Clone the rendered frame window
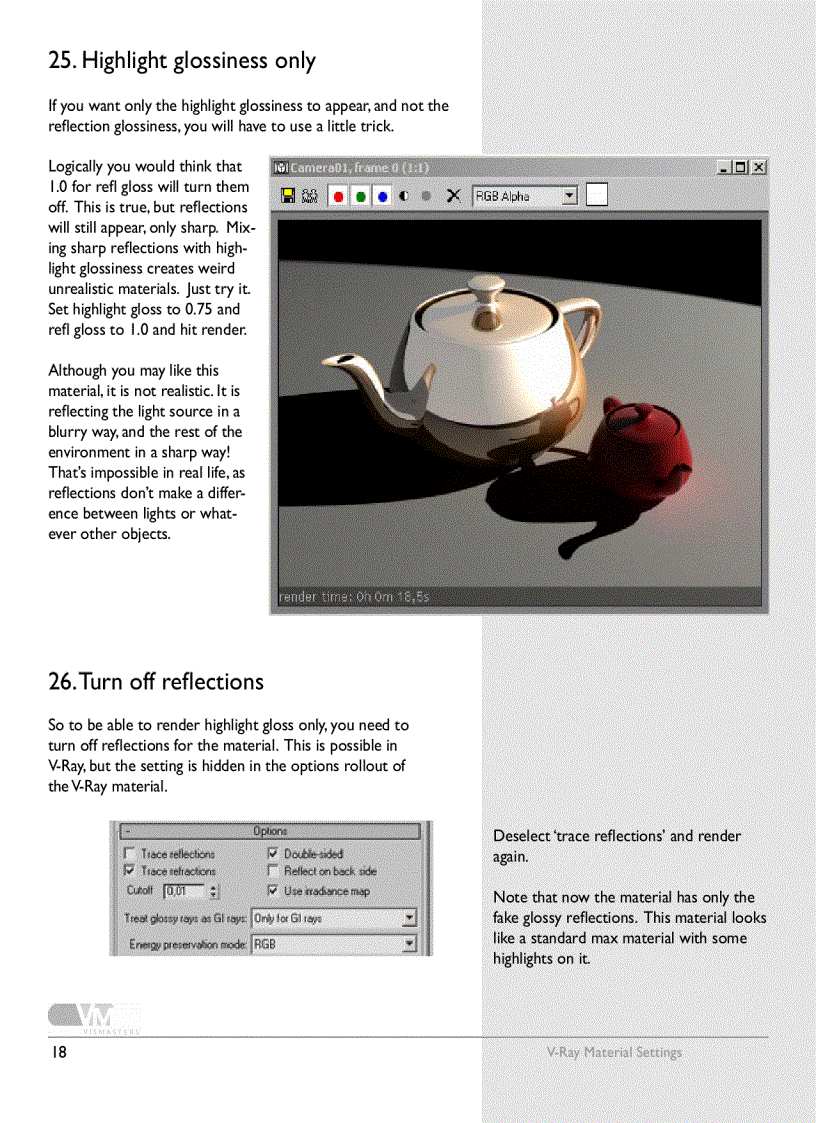 tap(308, 196)
